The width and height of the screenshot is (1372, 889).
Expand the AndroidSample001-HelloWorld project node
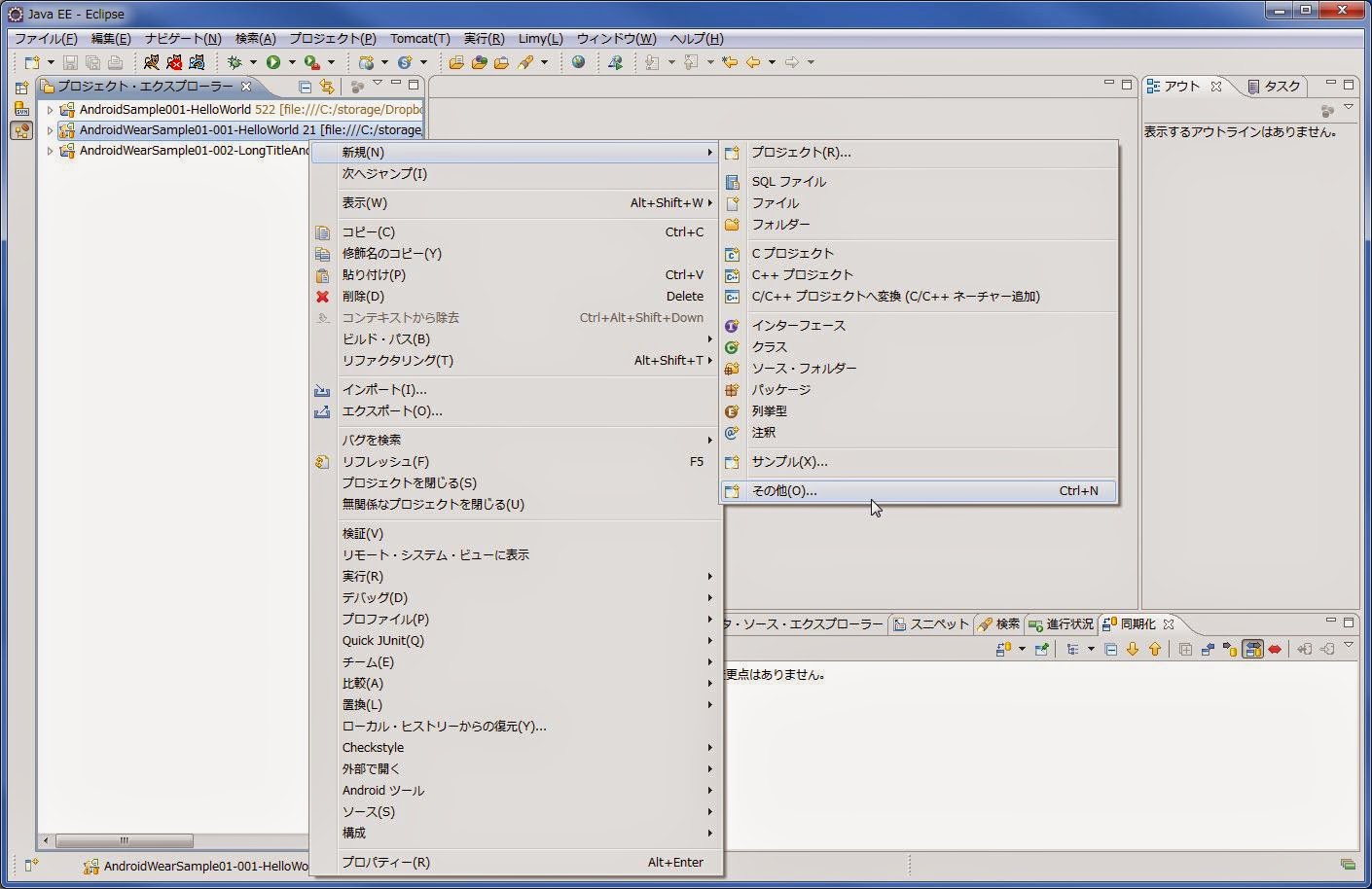pos(50,110)
